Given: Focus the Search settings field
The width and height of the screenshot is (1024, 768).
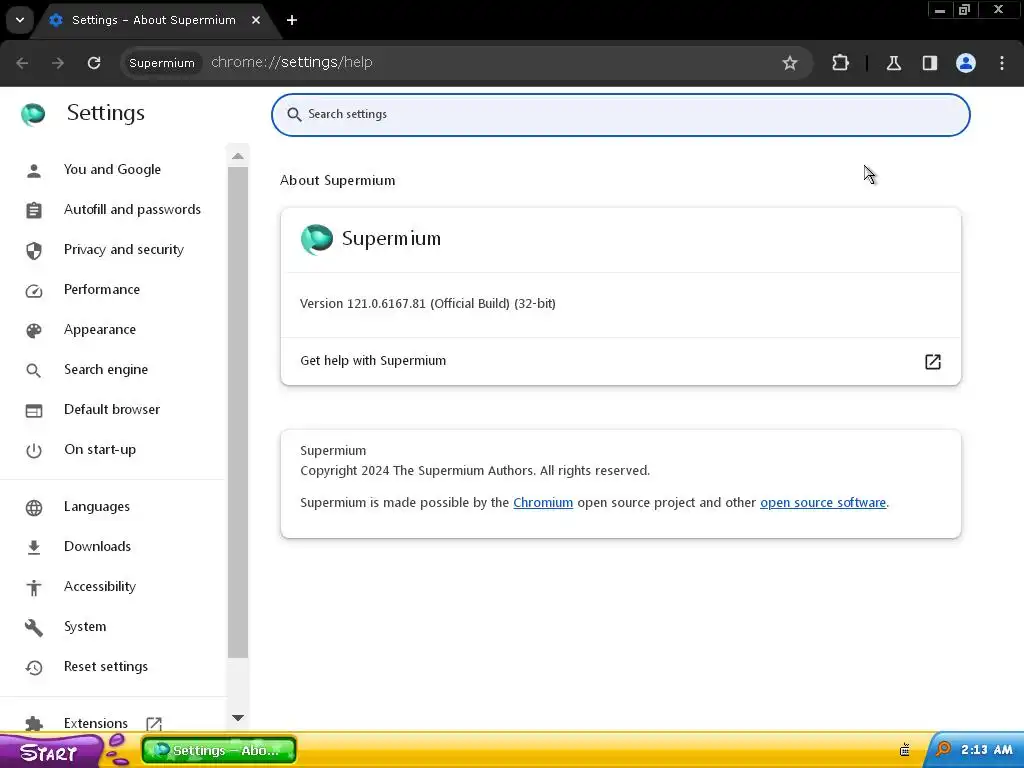Looking at the screenshot, I should point(620,114).
